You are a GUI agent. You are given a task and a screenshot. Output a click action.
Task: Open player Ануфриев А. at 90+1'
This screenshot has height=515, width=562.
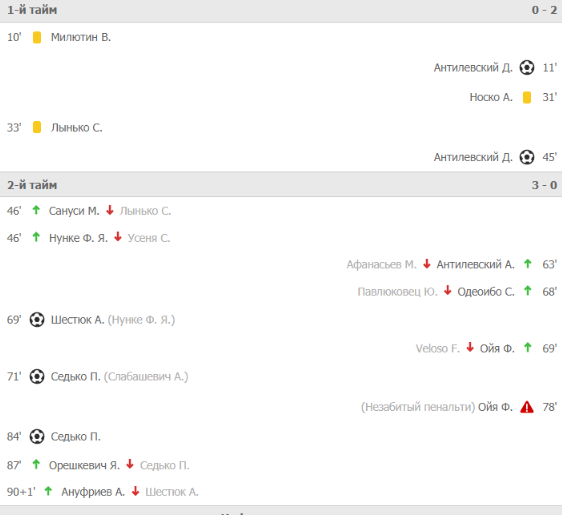click(x=93, y=492)
